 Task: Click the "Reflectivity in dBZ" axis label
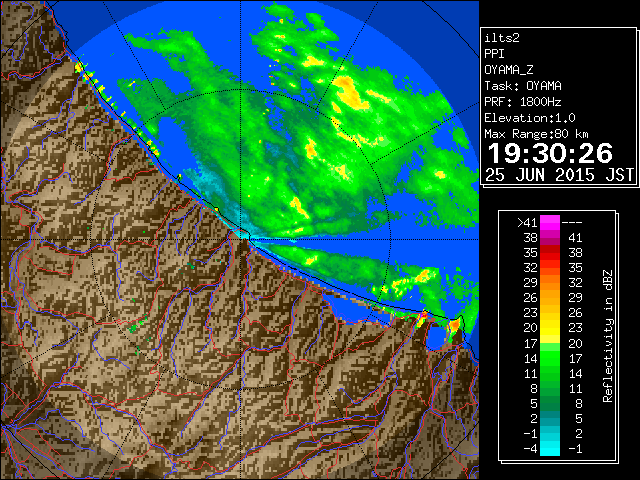pos(608,336)
